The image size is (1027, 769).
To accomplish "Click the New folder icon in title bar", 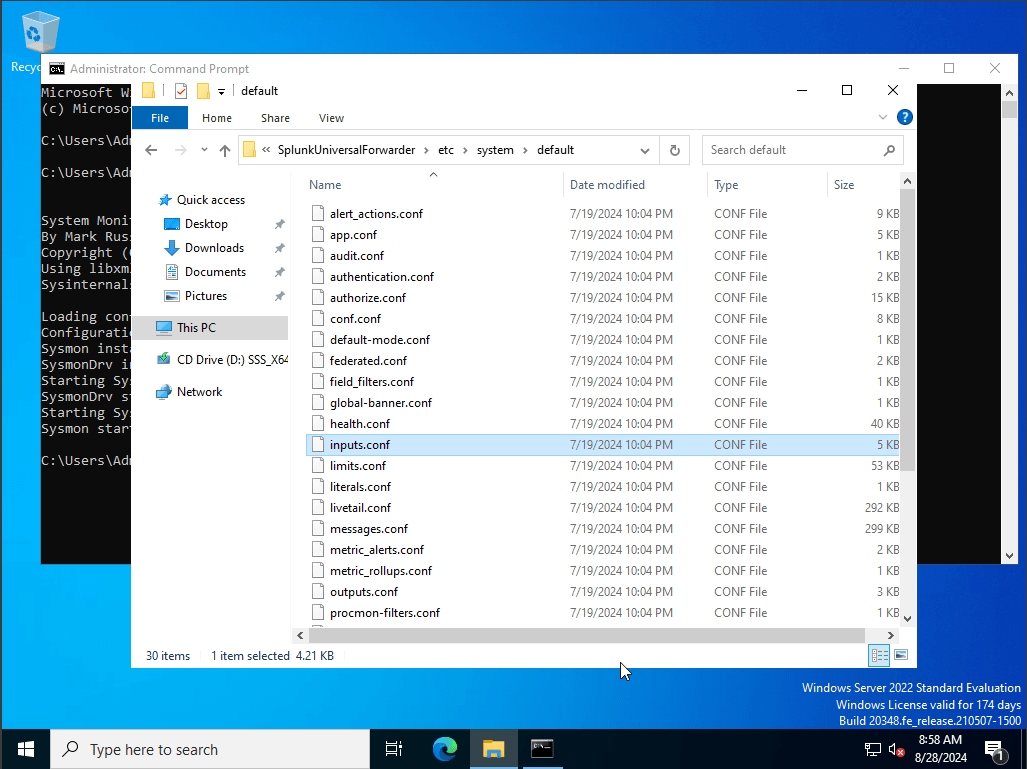I will [203, 91].
